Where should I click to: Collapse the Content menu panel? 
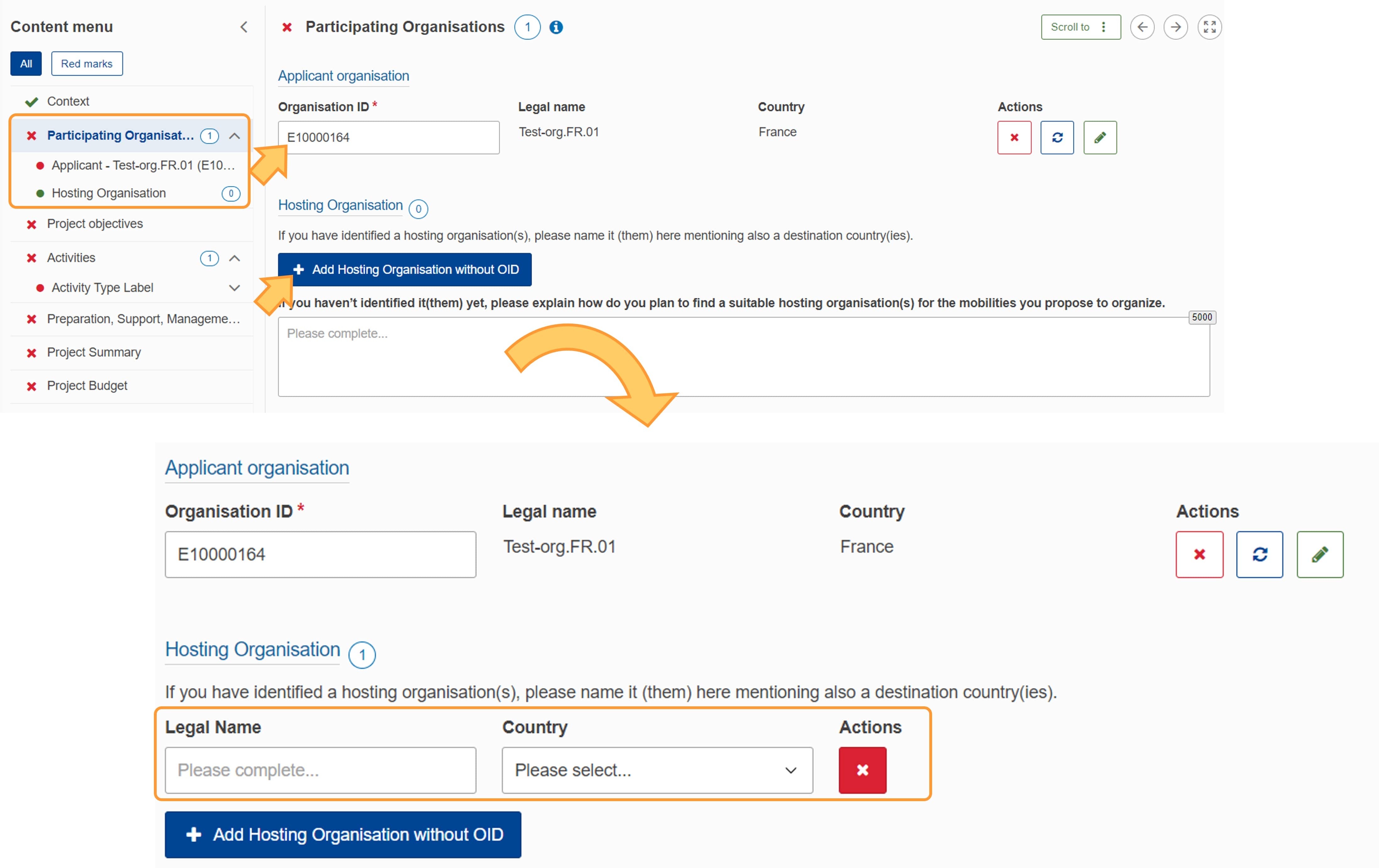tap(244, 27)
